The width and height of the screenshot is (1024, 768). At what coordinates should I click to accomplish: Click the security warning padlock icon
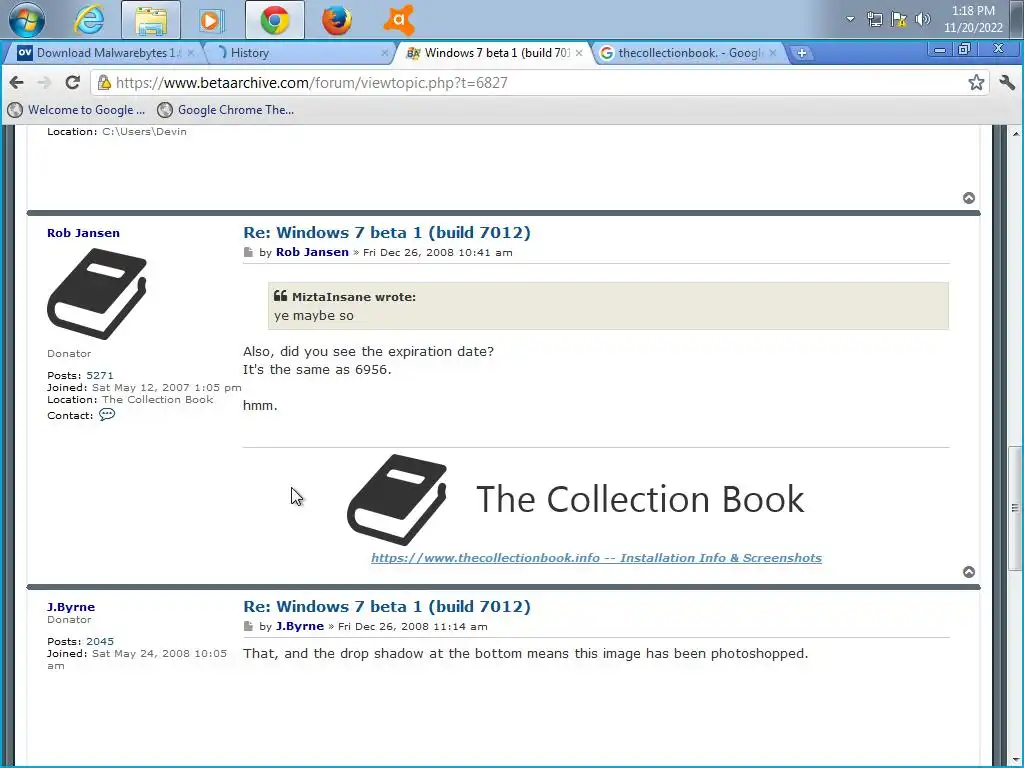pyautogui.click(x=104, y=82)
